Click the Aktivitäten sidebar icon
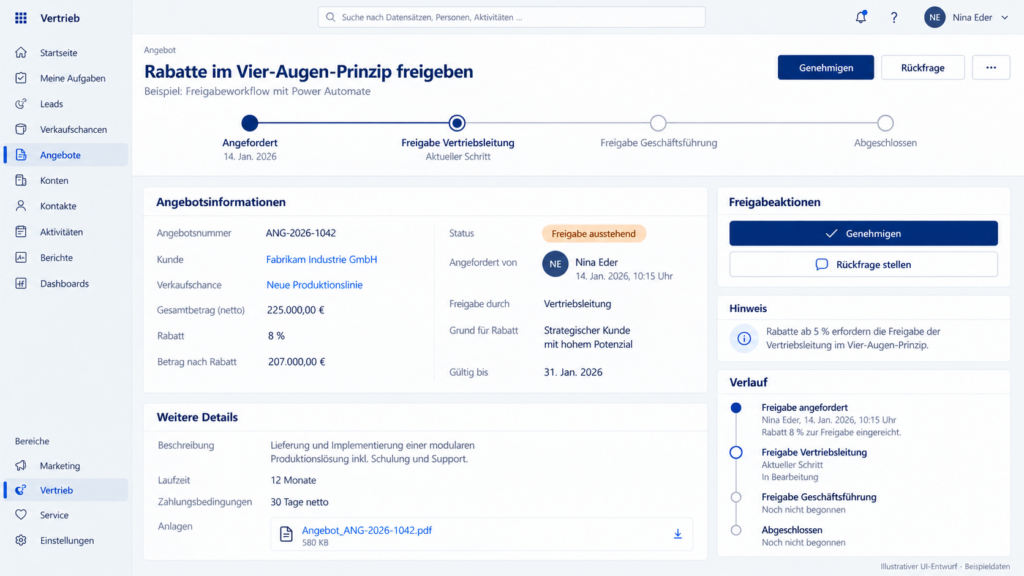 [x=21, y=231]
